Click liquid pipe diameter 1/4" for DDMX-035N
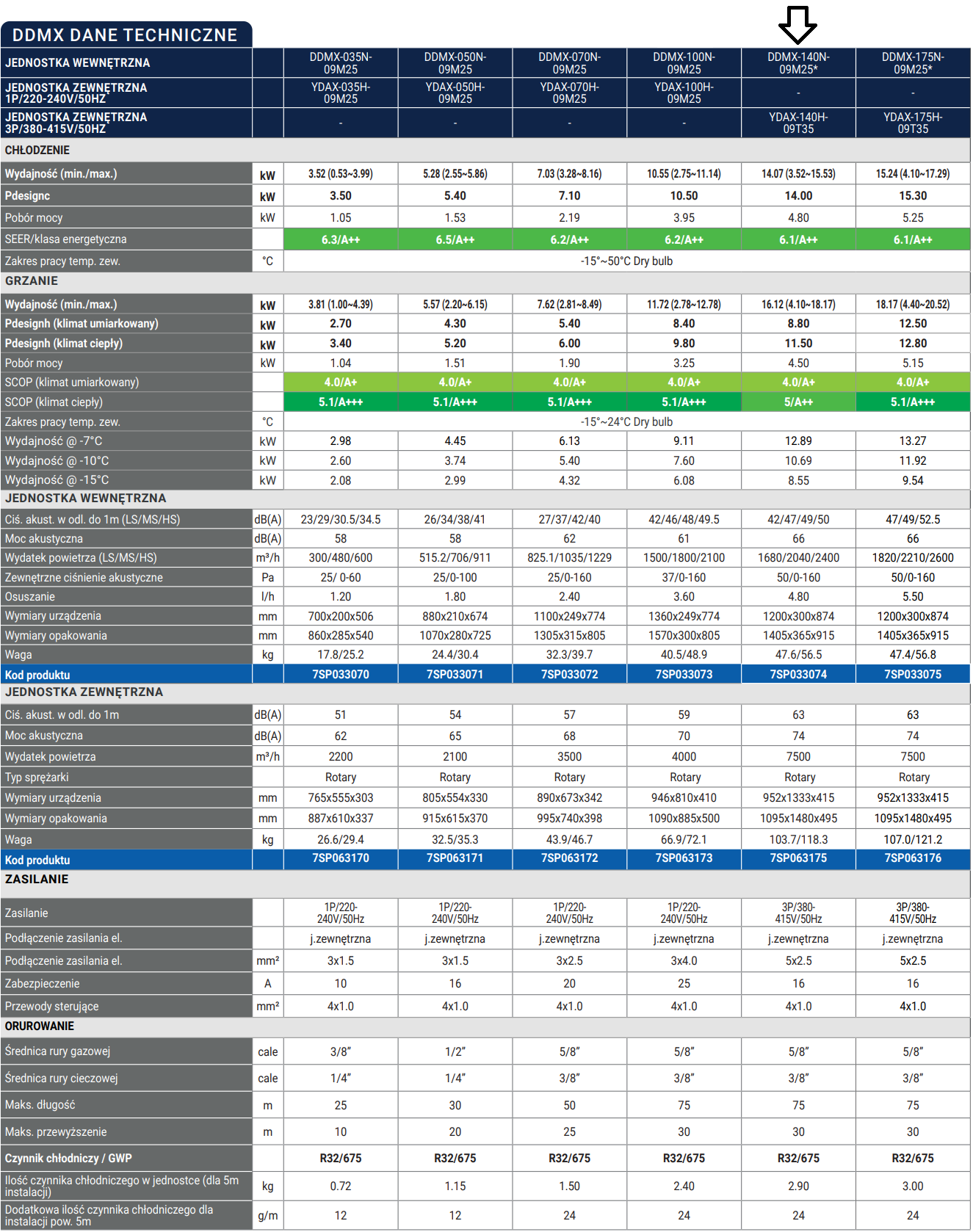The height and width of the screenshot is (1232, 973). [x=341, y=1079]
